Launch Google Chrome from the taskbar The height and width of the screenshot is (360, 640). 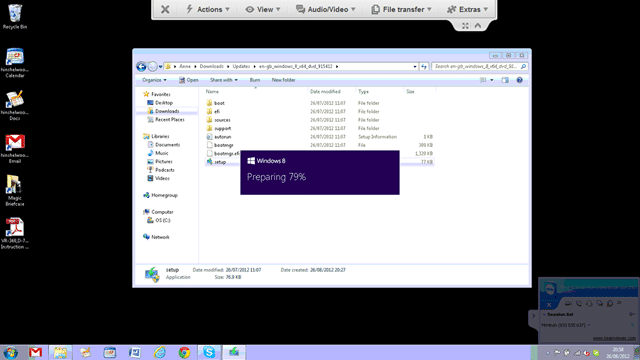click(184, 352)
